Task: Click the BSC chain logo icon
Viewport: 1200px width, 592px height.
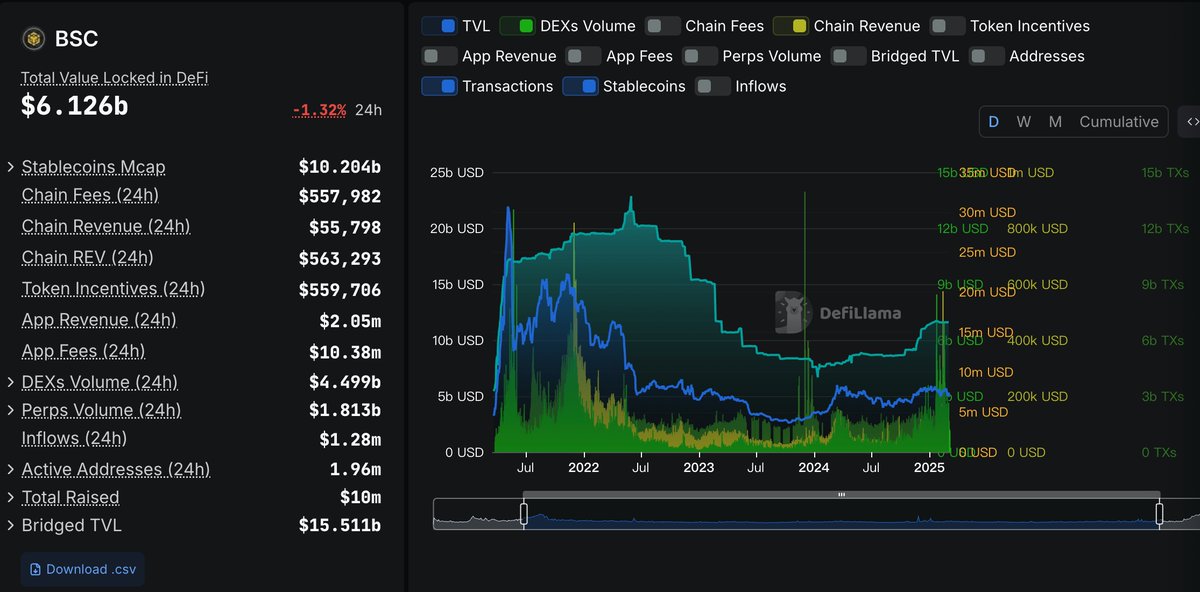Action: click(x=34, y=40)
